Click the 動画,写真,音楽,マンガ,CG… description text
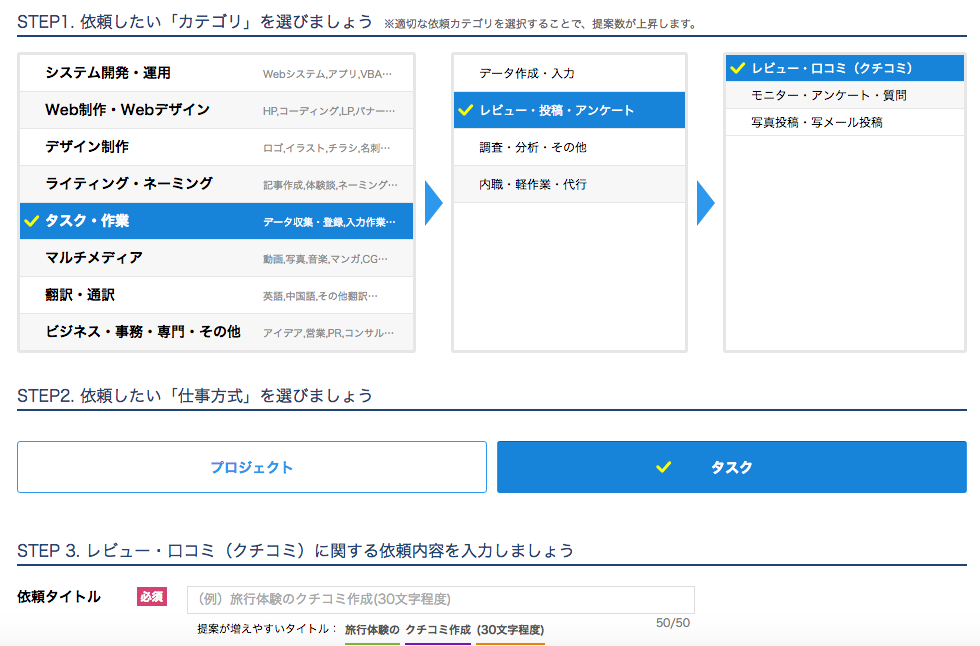This screenshot has width=980, height=646. point(325,259)
